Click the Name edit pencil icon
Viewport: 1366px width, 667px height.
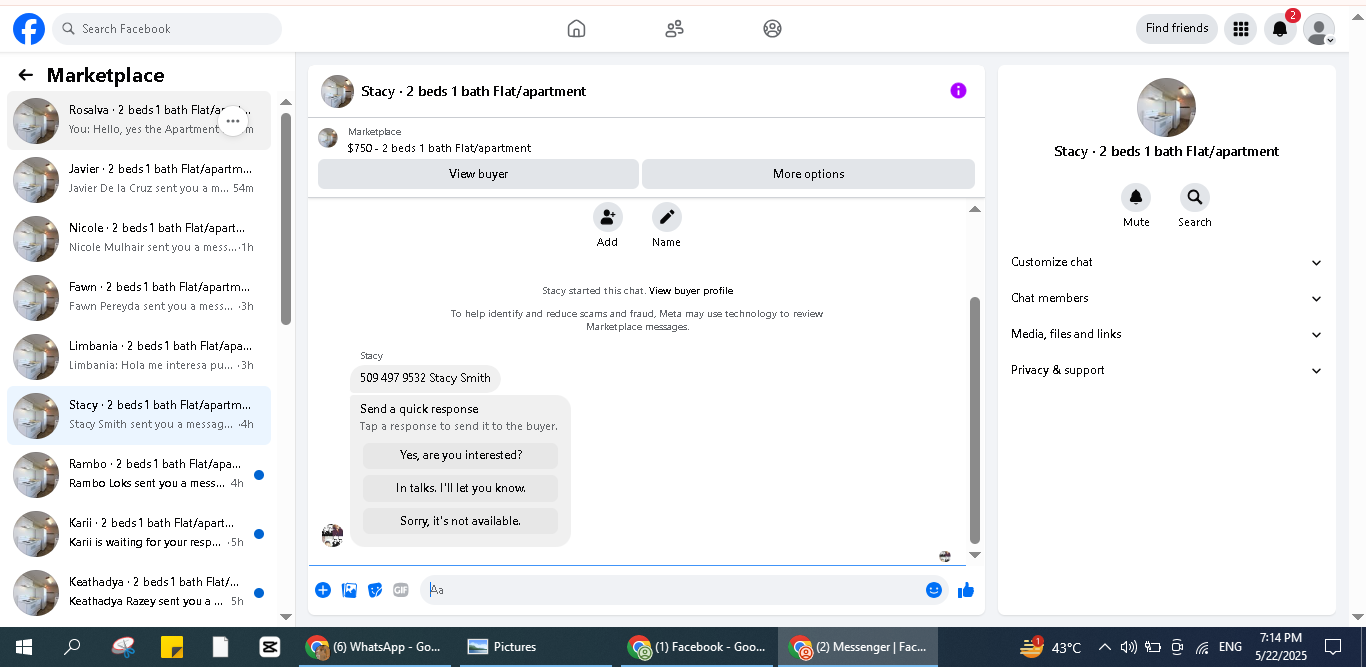(x=667, y=217)
